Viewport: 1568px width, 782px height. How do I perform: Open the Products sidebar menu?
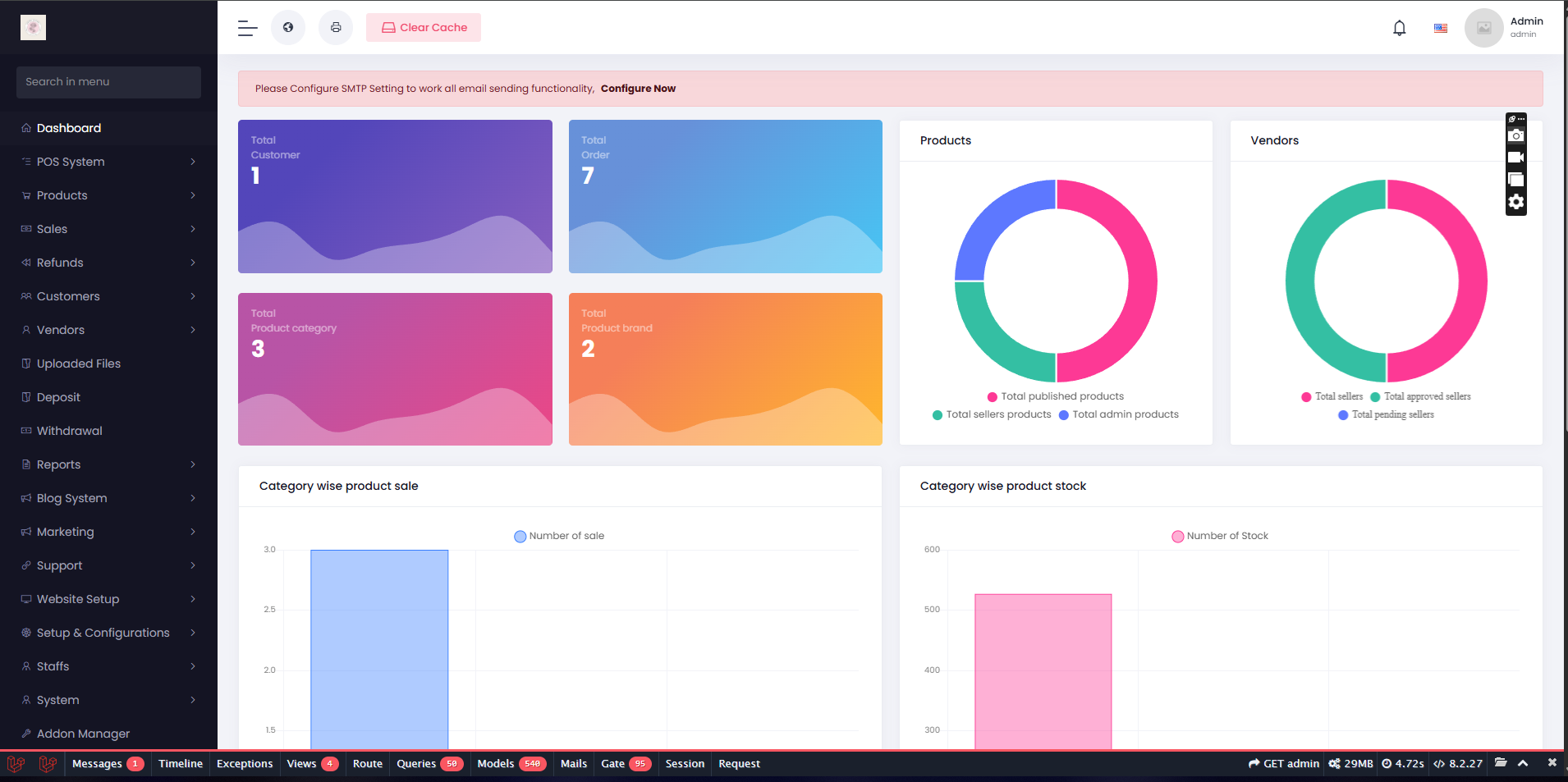tap(108, 195)
